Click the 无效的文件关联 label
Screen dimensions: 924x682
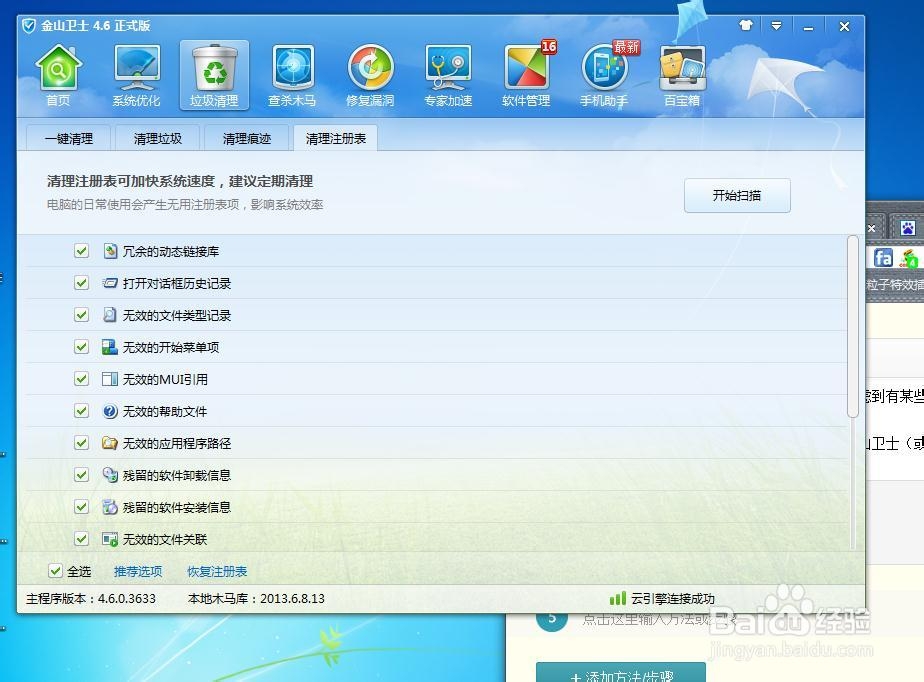click(x=165, y=539)
